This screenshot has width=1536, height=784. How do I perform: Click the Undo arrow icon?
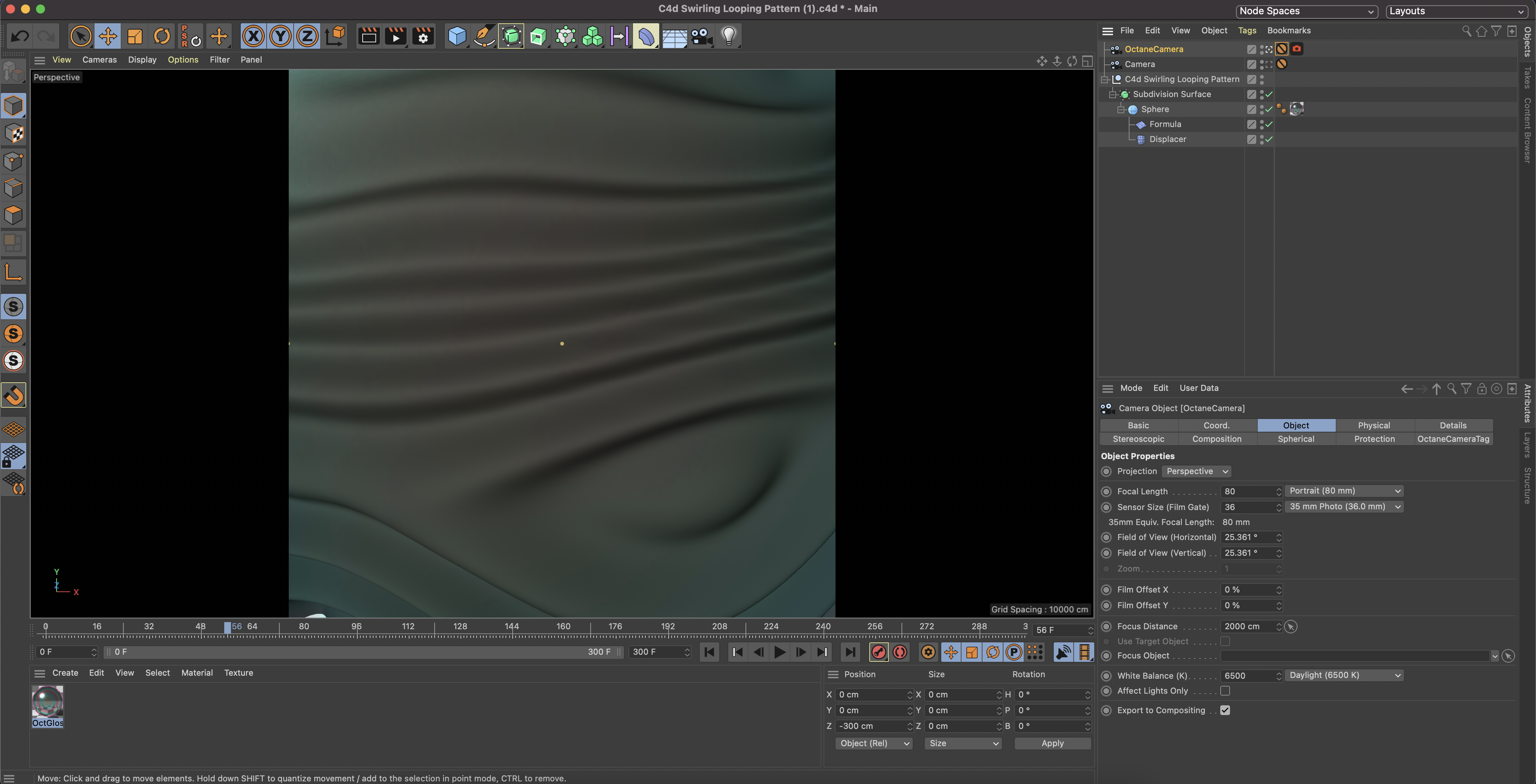19,36
